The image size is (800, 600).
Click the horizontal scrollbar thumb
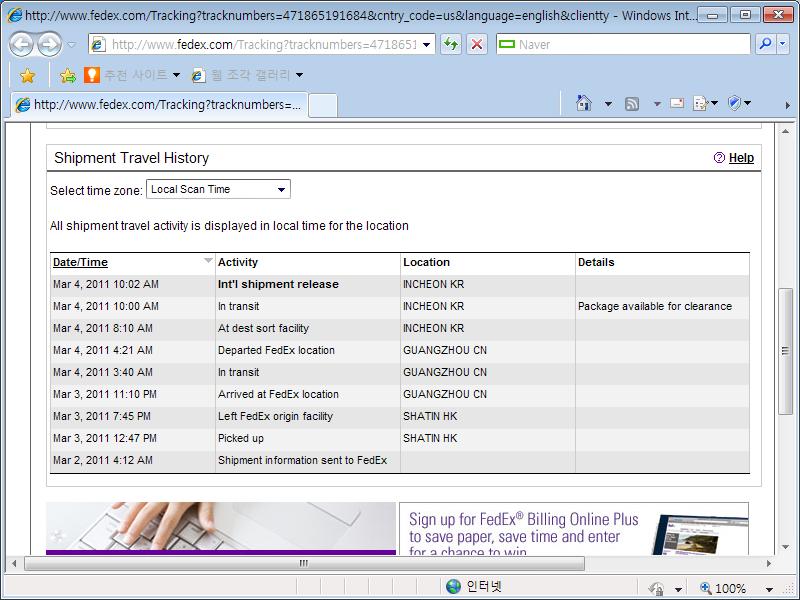tap(304, 563)
